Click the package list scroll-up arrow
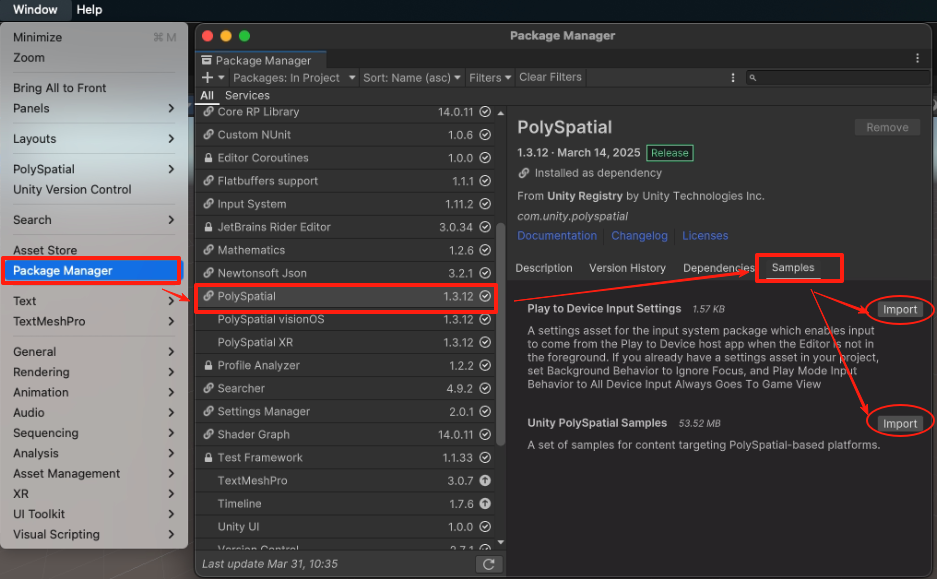This screenshot has height=579, width=937. click(501, 113)
